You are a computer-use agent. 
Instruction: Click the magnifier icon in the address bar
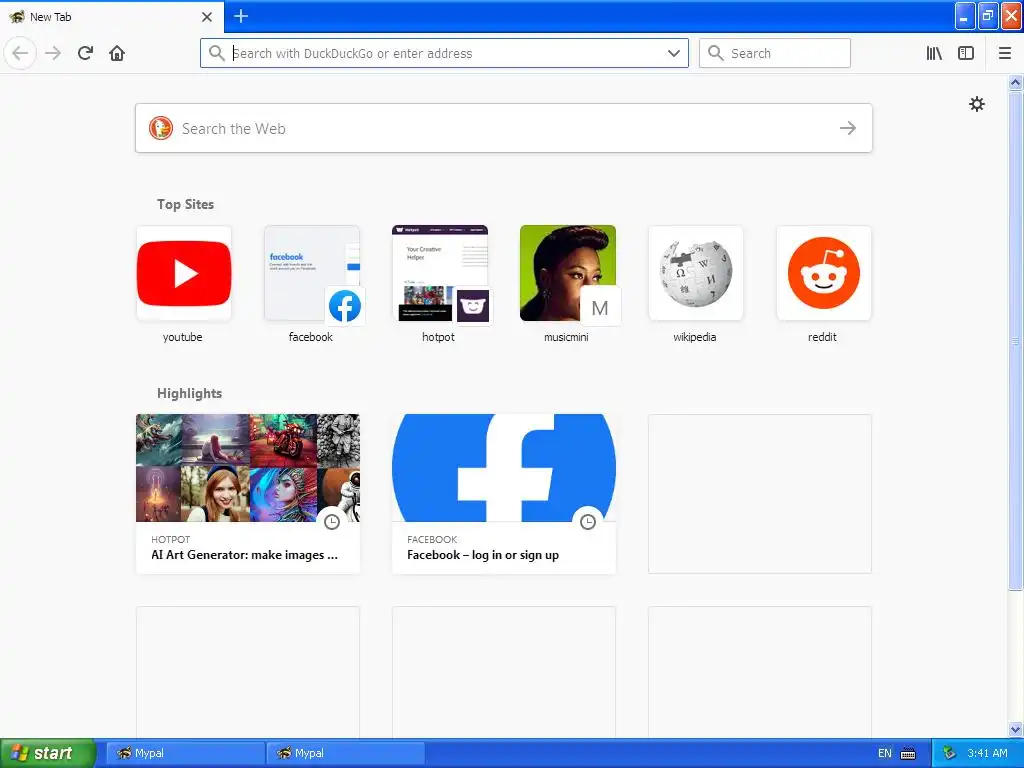(217, 53)
